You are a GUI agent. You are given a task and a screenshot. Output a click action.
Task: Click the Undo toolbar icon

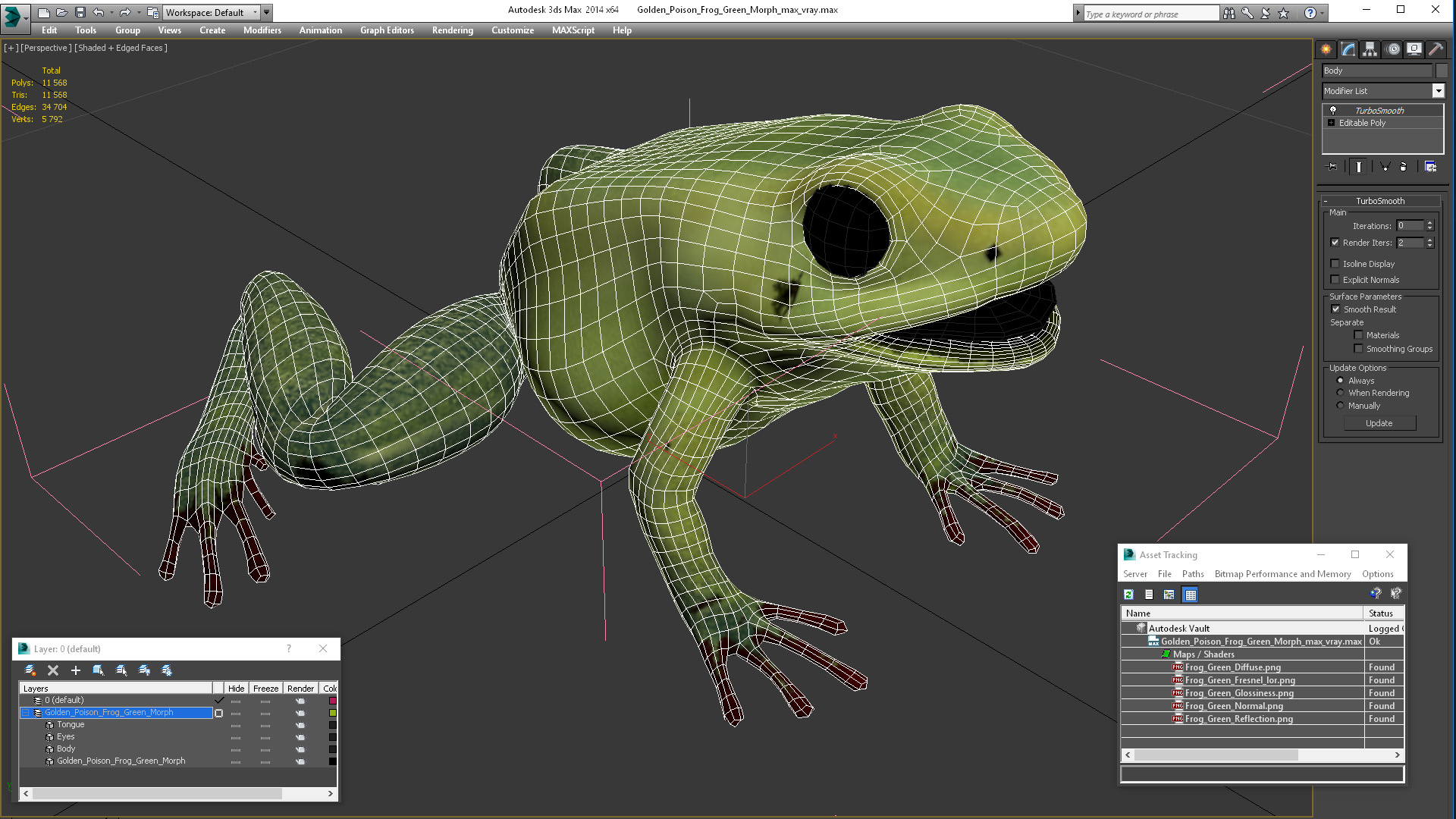[98, 12]
